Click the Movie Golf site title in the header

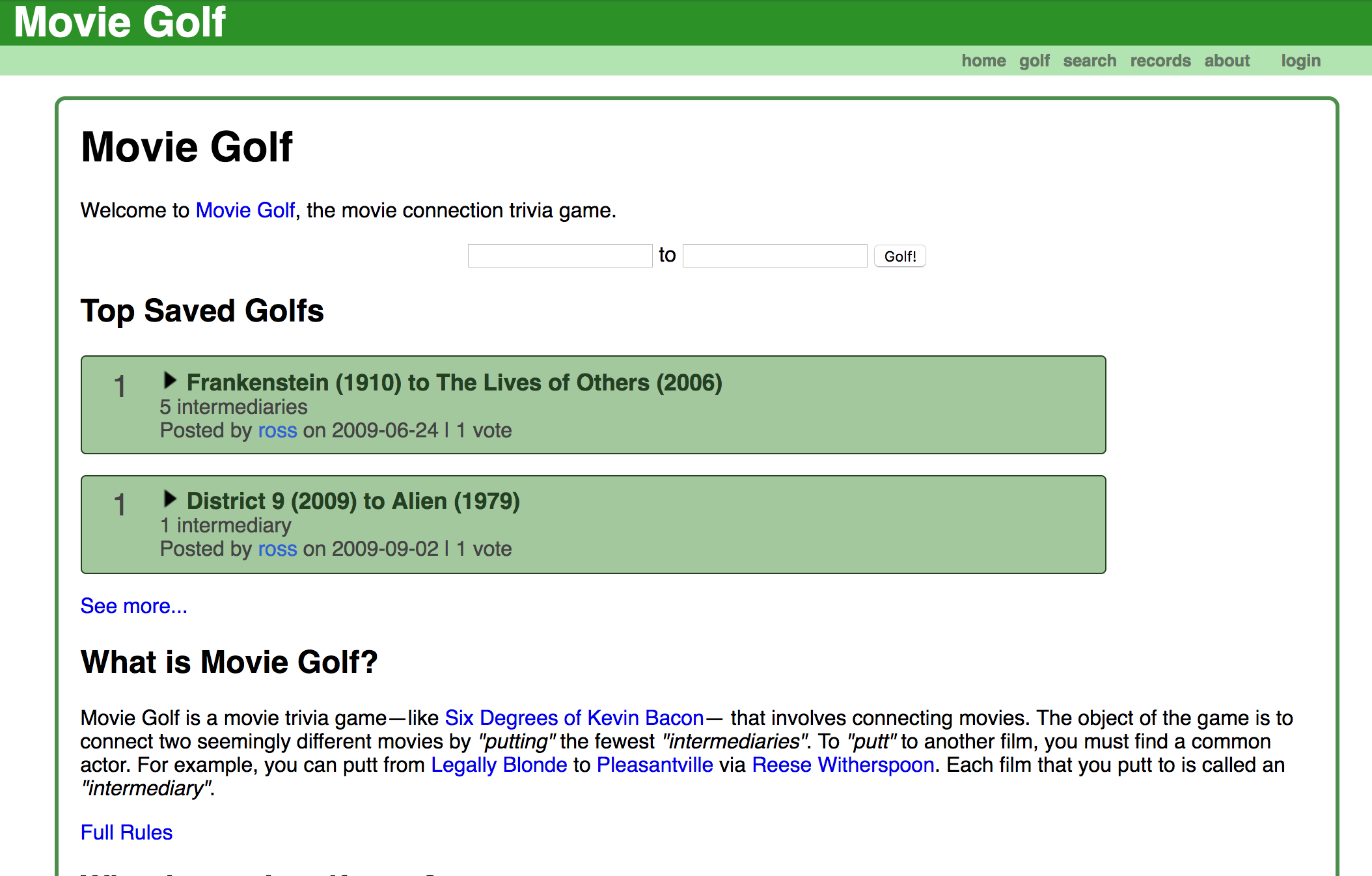(x=120, y=22)
